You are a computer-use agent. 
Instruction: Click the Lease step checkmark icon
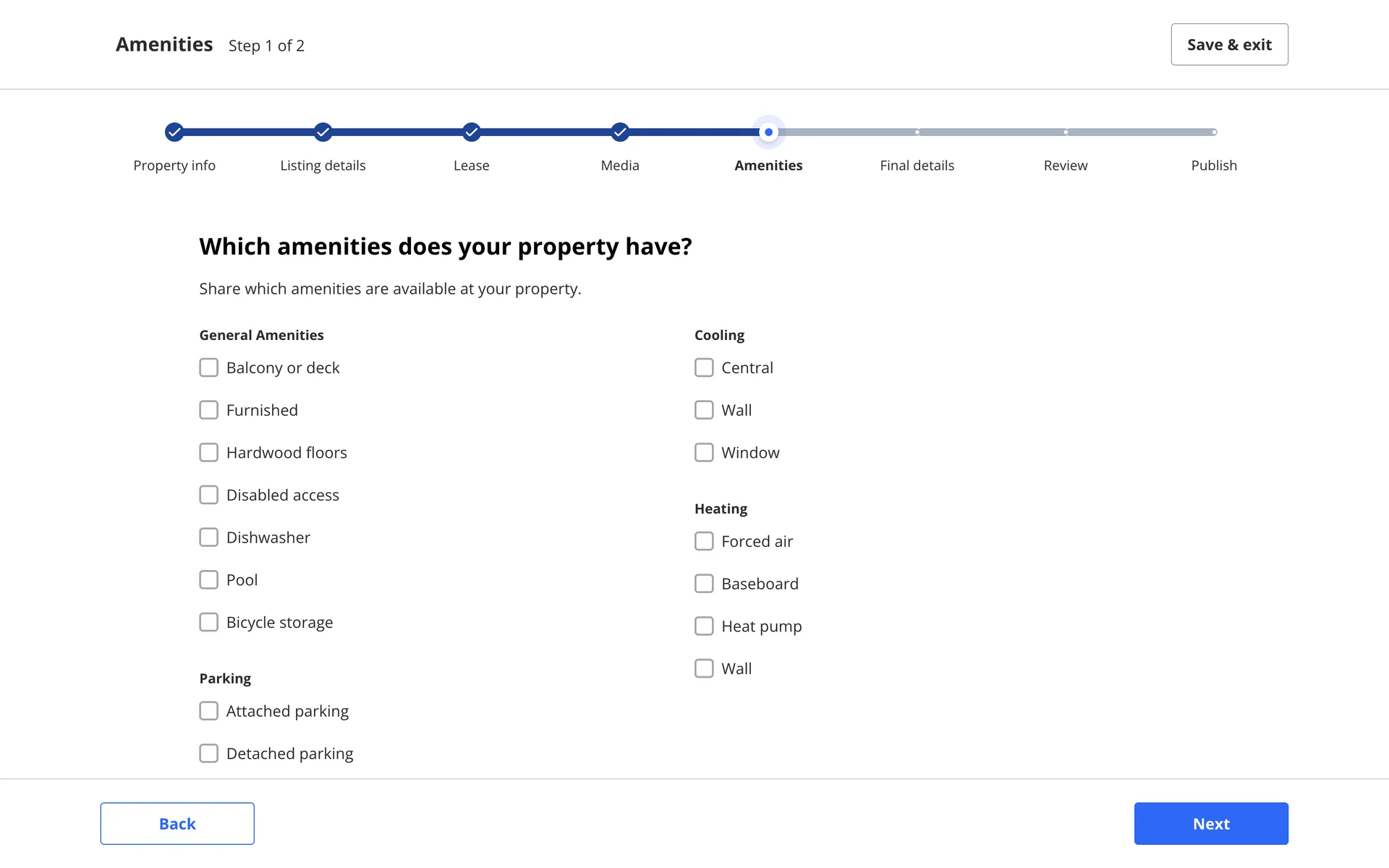[x=472, y=132]
